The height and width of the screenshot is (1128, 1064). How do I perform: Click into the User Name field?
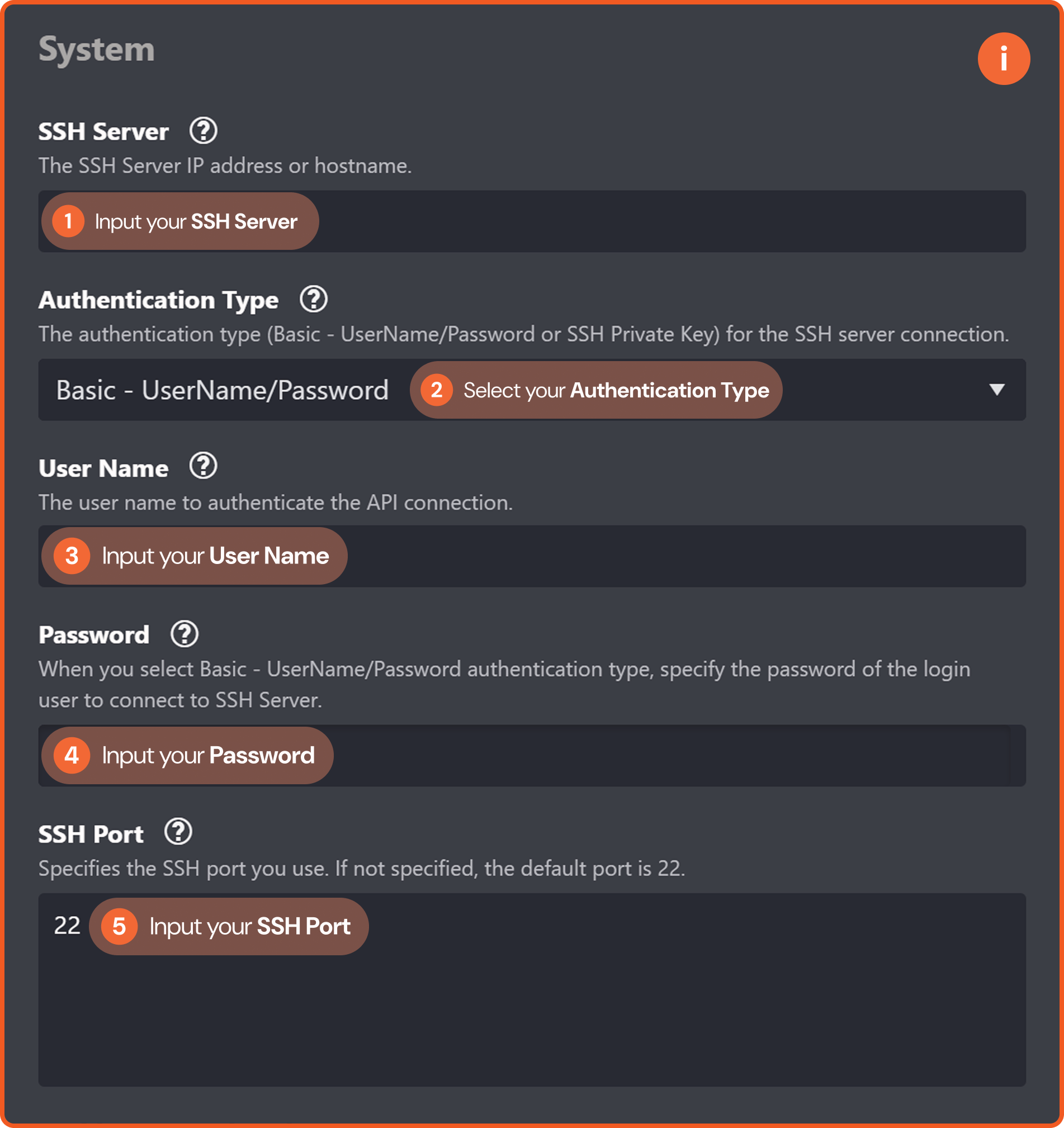[x=532, y=556]
